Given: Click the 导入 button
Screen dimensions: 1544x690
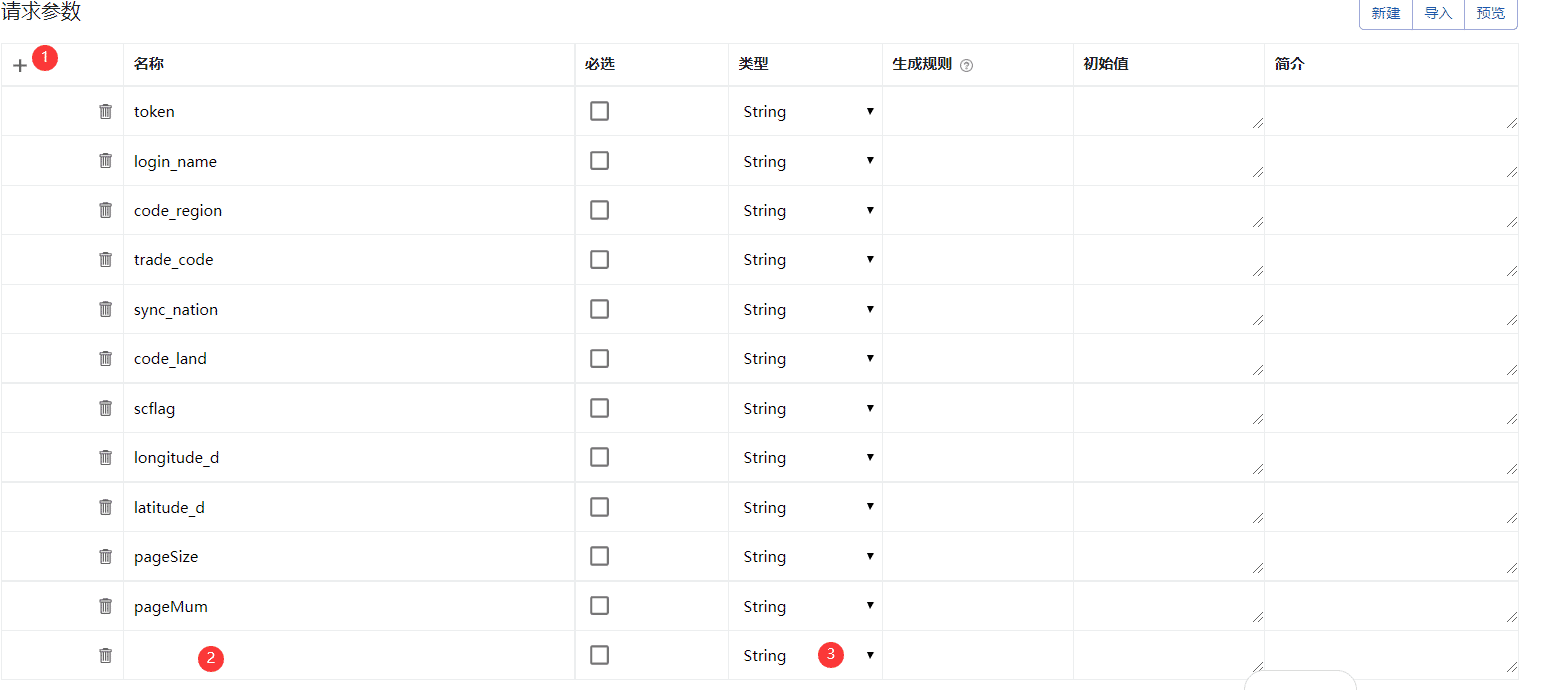Looking at the screenshot, I should [1438, 14].
